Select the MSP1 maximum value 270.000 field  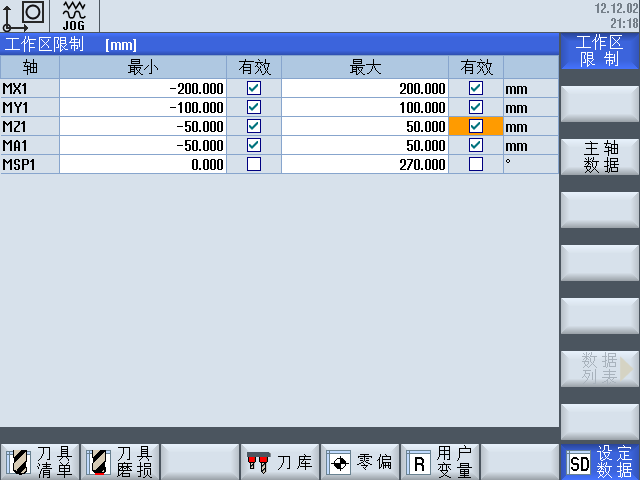coord(365,164)
